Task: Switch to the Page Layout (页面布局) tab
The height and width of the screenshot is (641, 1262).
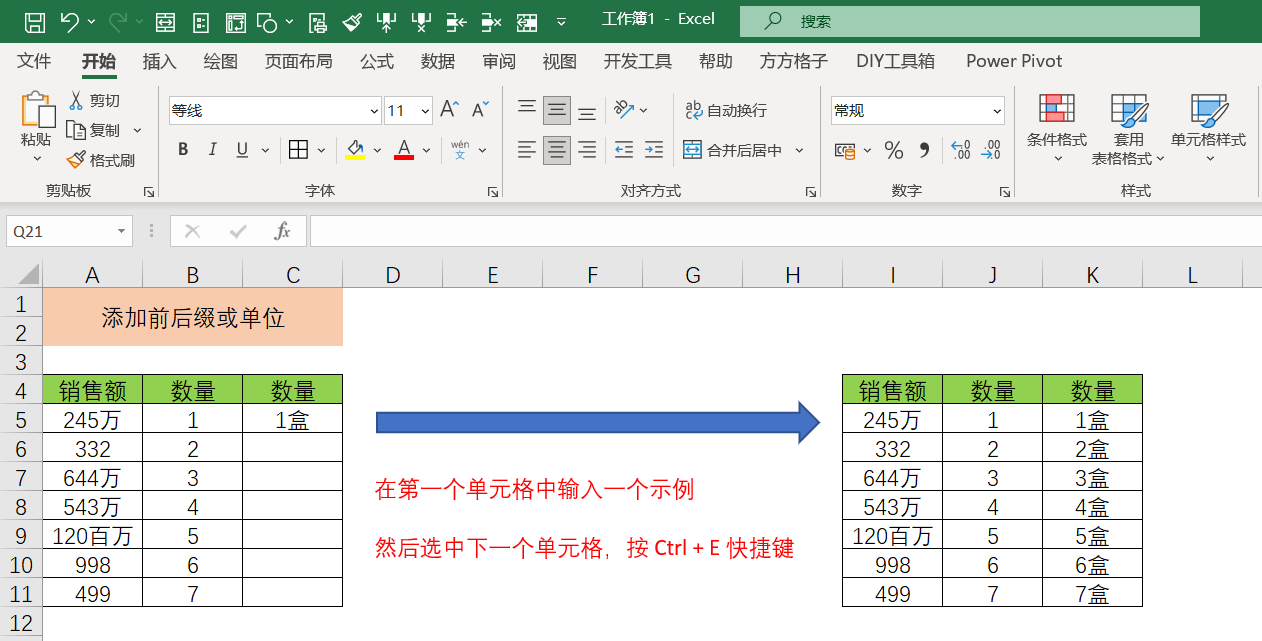Action: [x=298, y=61]
